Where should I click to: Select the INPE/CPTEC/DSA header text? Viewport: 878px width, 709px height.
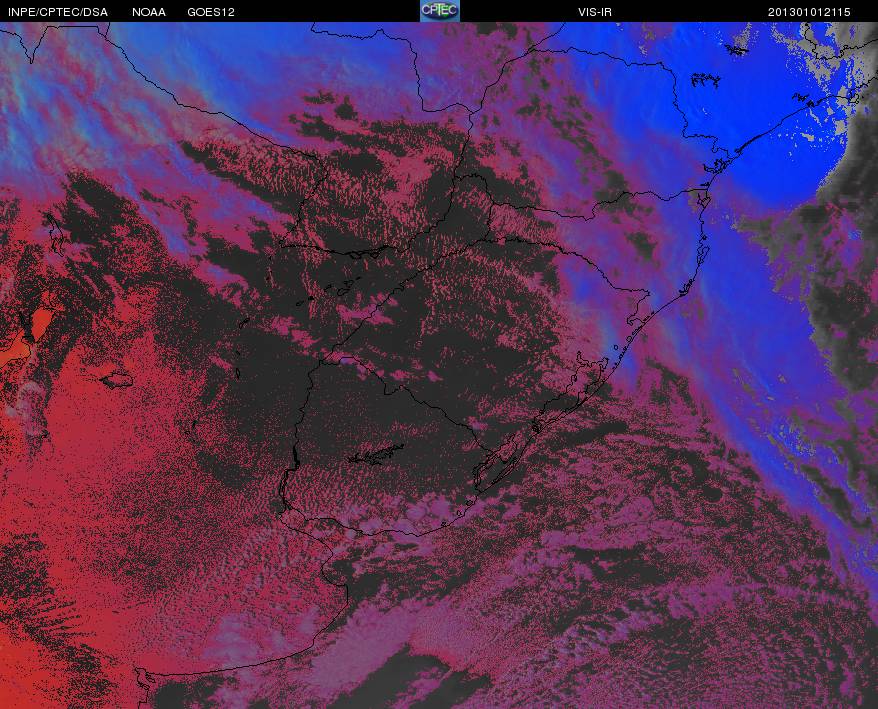click(x=58, y=12)
